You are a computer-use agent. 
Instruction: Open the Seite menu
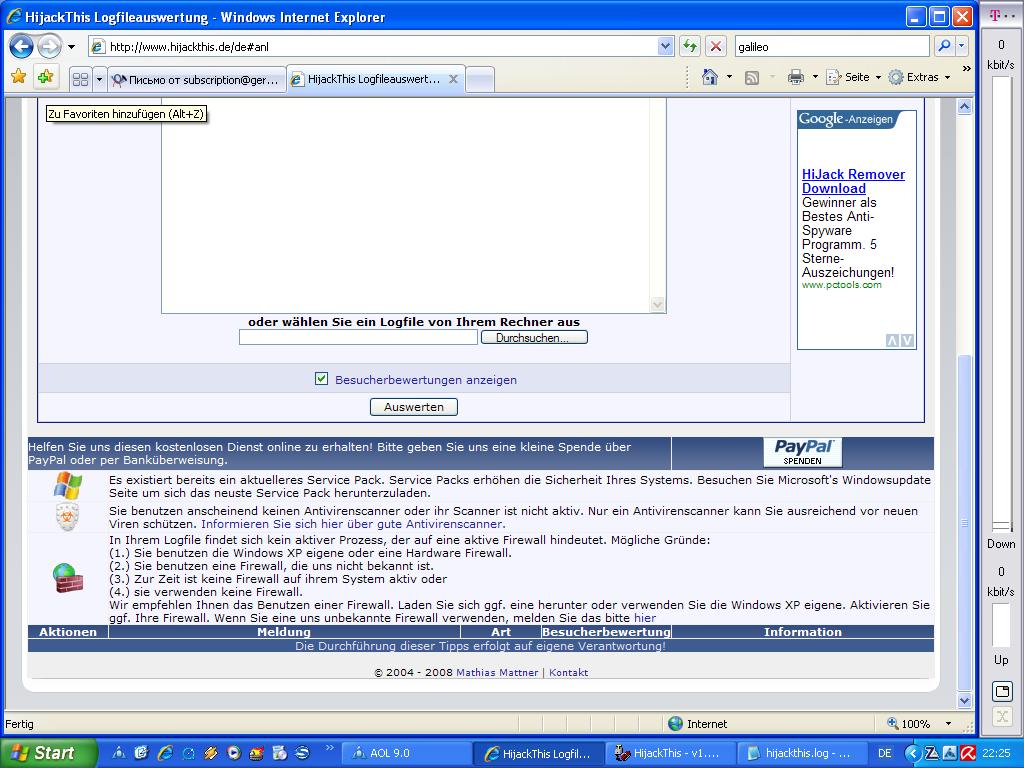pyautogui.click(x=854, y=77)
